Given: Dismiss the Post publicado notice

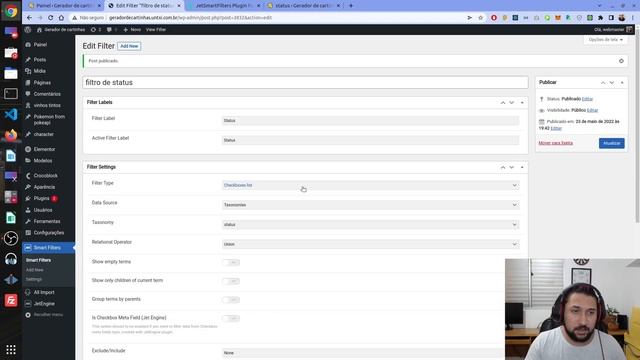Looking at the screenshot, I should pyautogui.click(x=621, y=61).
